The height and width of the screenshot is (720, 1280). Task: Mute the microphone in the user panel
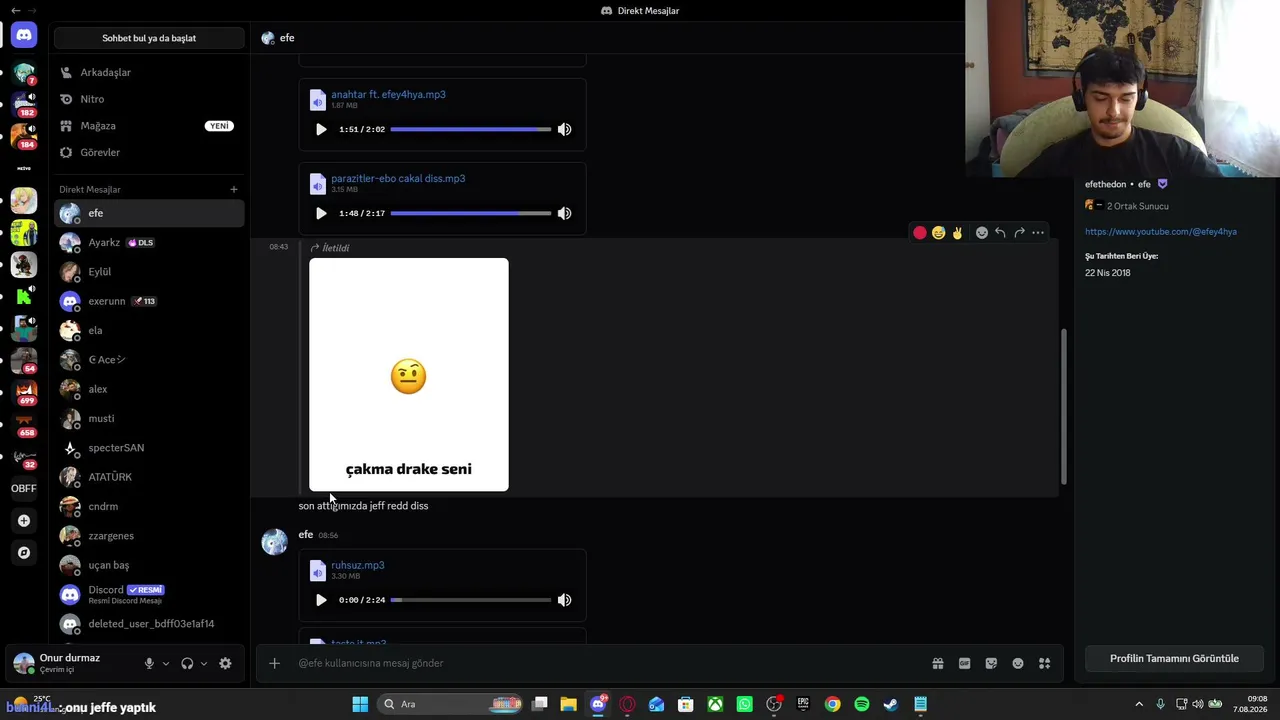point(149,663)
